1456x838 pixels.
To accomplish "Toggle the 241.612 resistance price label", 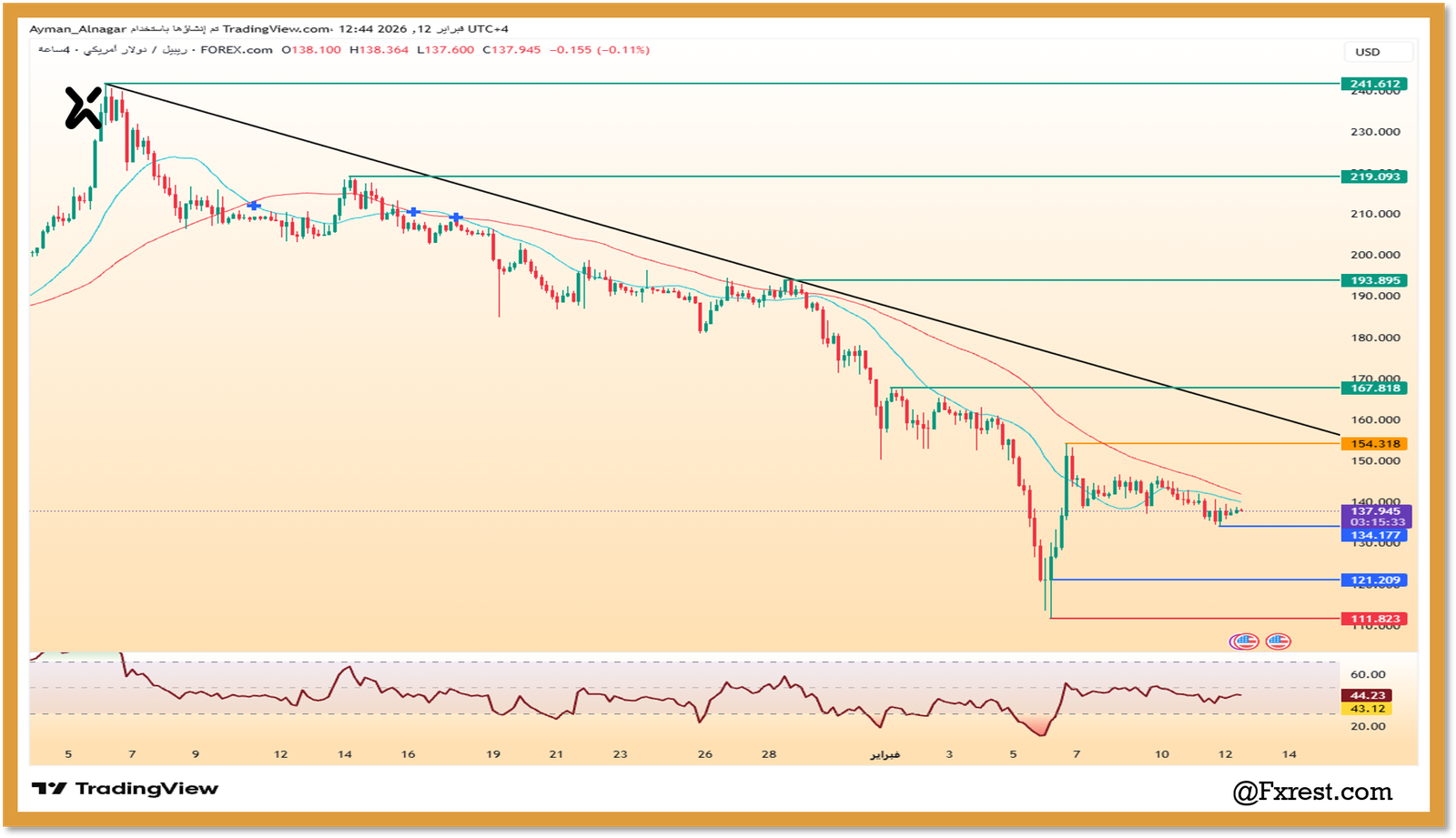I will [1372, 83].
